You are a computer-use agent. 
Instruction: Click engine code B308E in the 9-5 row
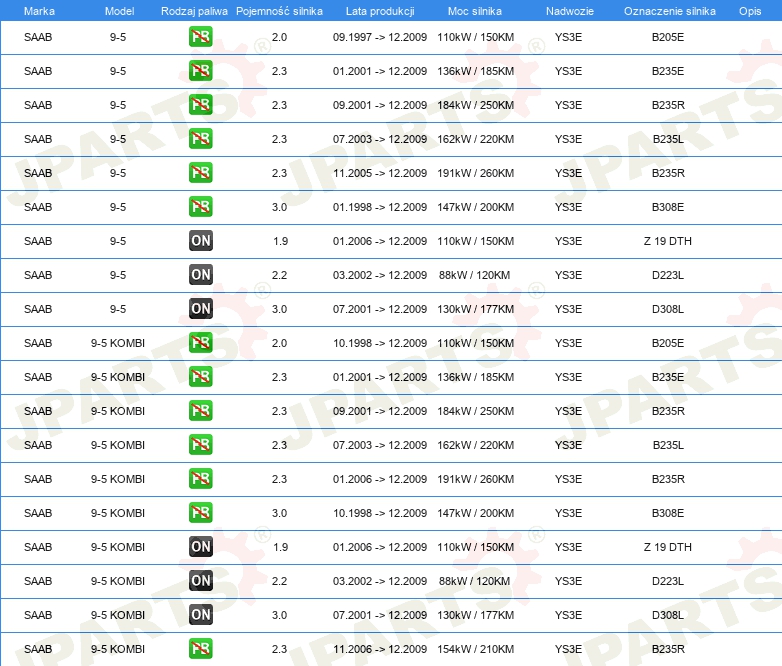[x=668, y=207]
